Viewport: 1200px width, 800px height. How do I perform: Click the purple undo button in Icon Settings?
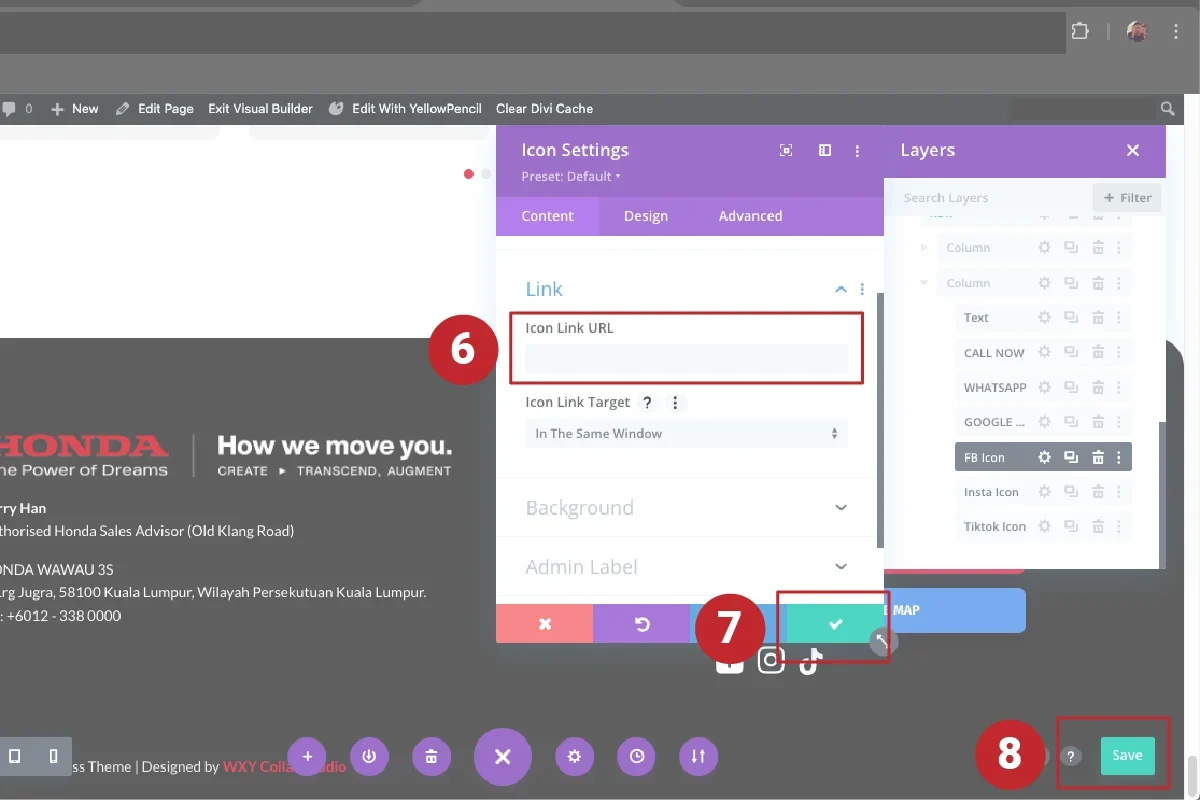pyautogui.click(x=642, y=624)
